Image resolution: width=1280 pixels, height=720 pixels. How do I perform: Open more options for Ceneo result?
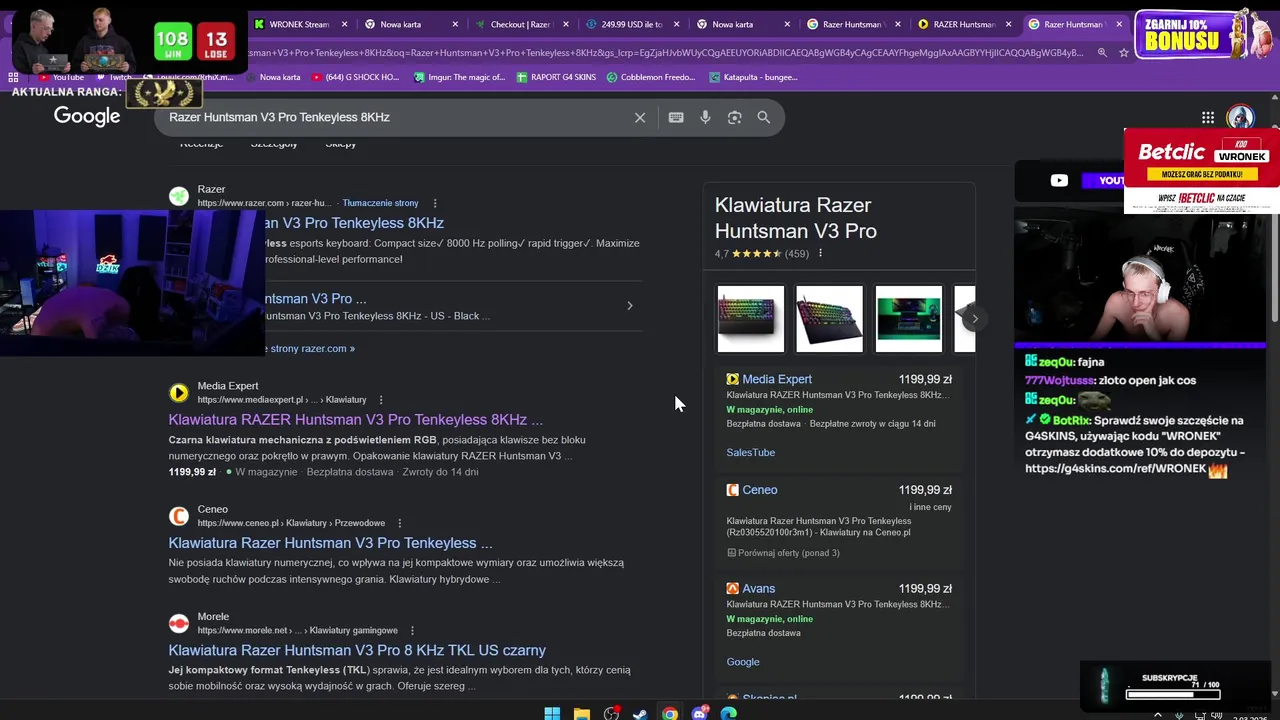pos(399,523)
